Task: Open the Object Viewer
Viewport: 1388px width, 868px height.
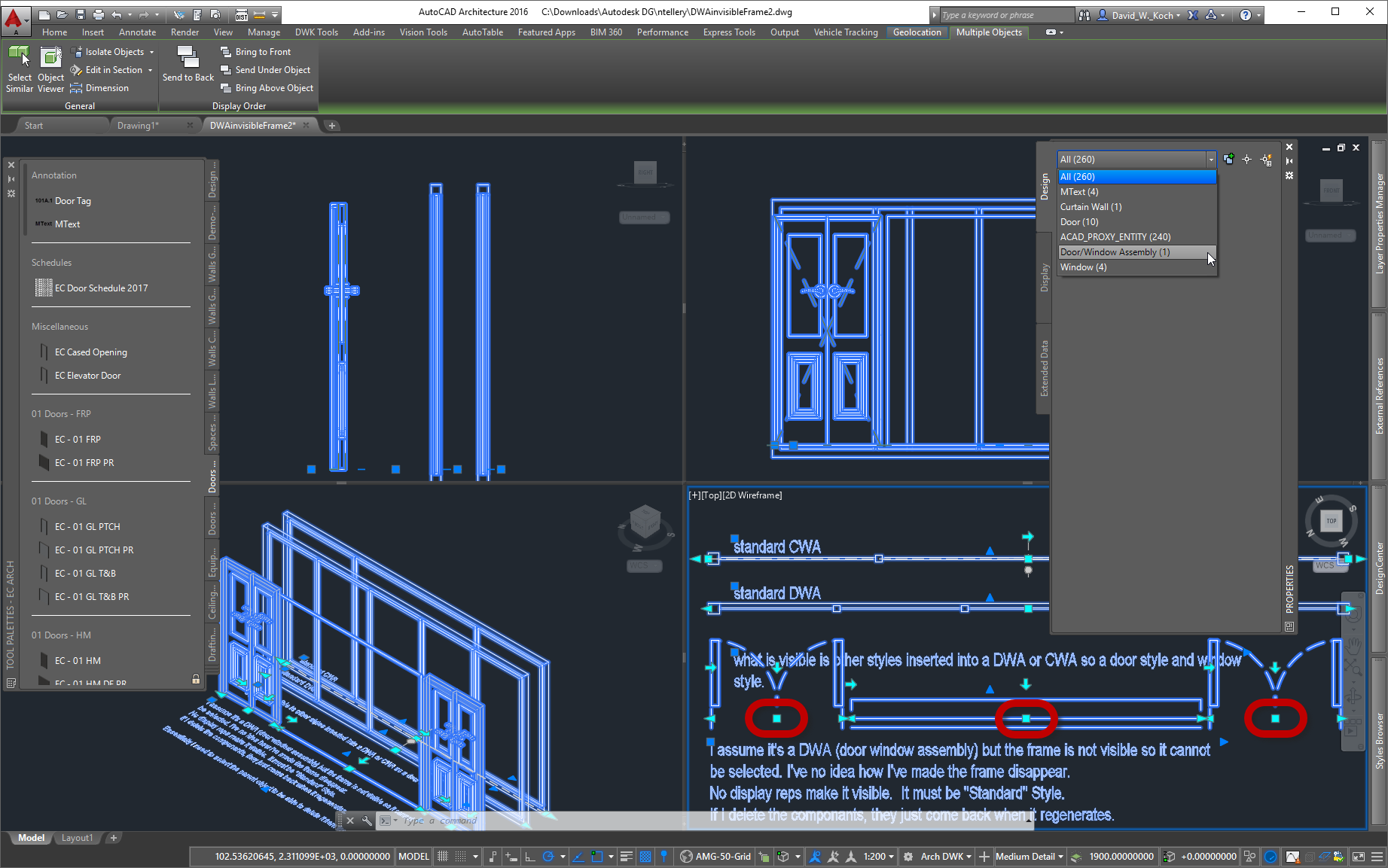Action: pos(50,68)
